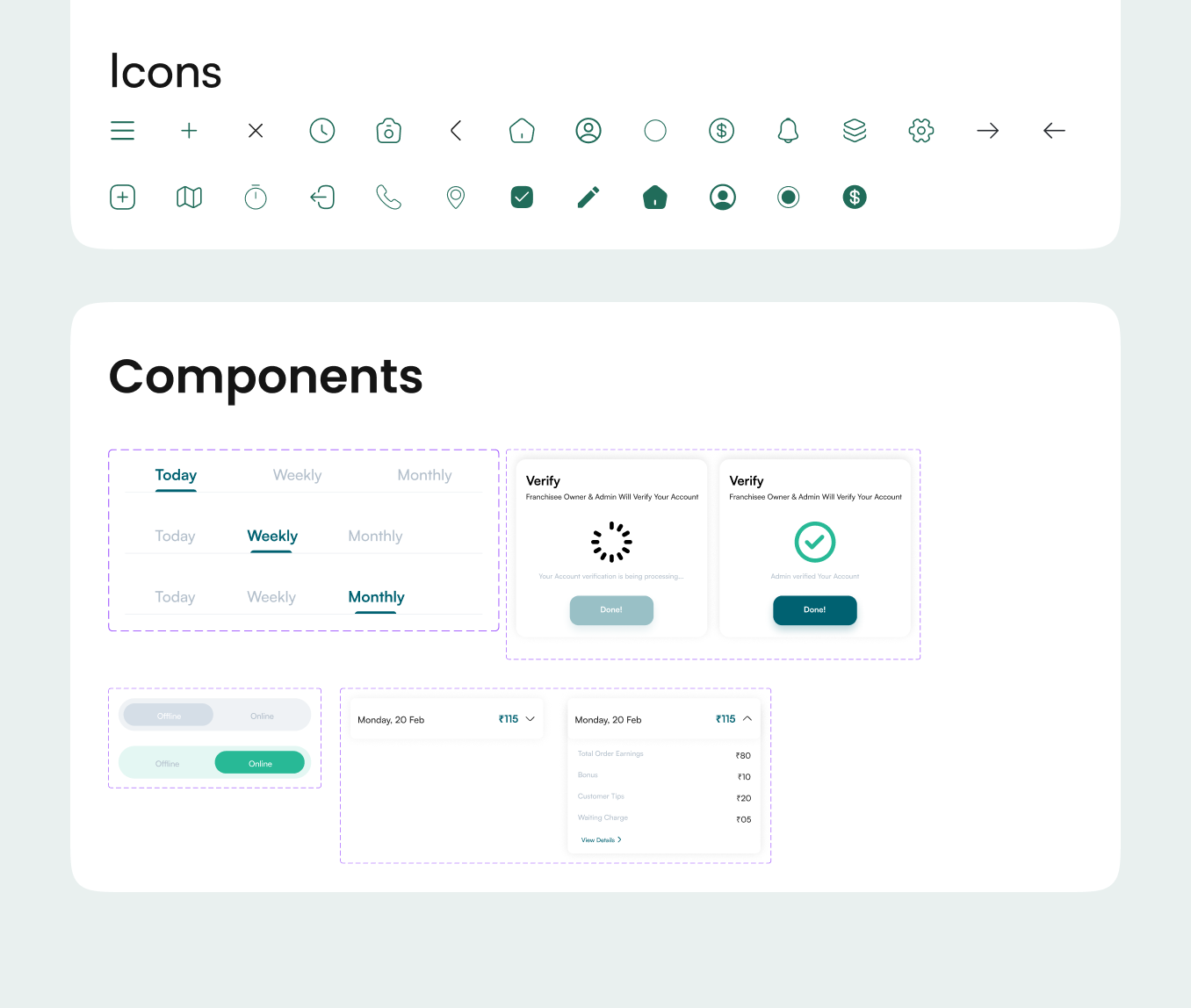The width and height of the screenshot is (1191, 1008).
Task: Click the green verified checkmark circle
Action: 814,542
